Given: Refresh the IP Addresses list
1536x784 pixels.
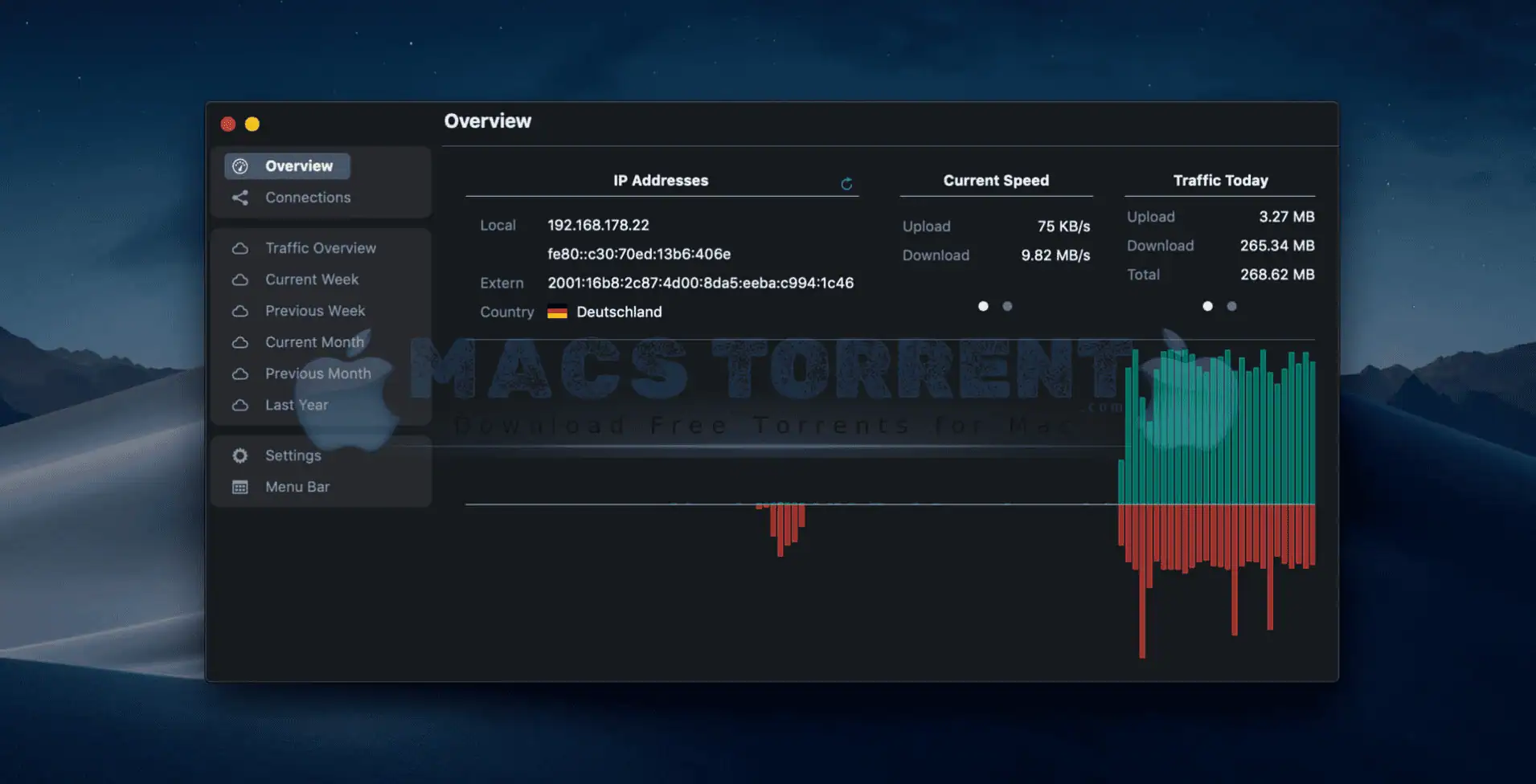Looking at the screenshot, I should click(846, 184).
